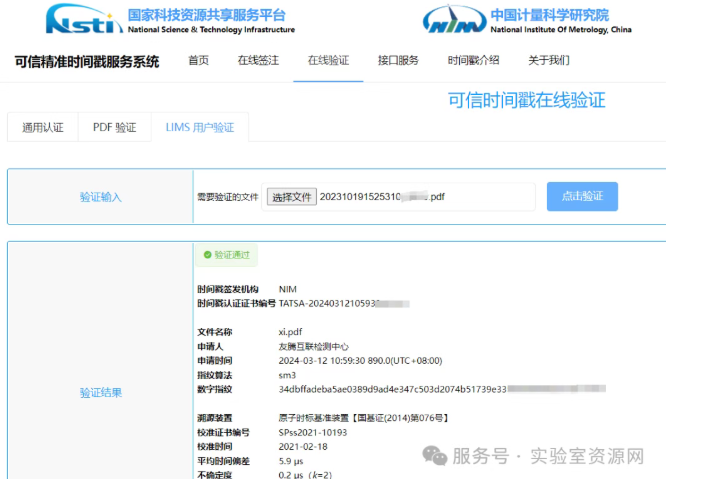The height and width of the screenshot is (479, 701).
Task: Select the LIMS 用户验证 tab
Action: point(200,127)
